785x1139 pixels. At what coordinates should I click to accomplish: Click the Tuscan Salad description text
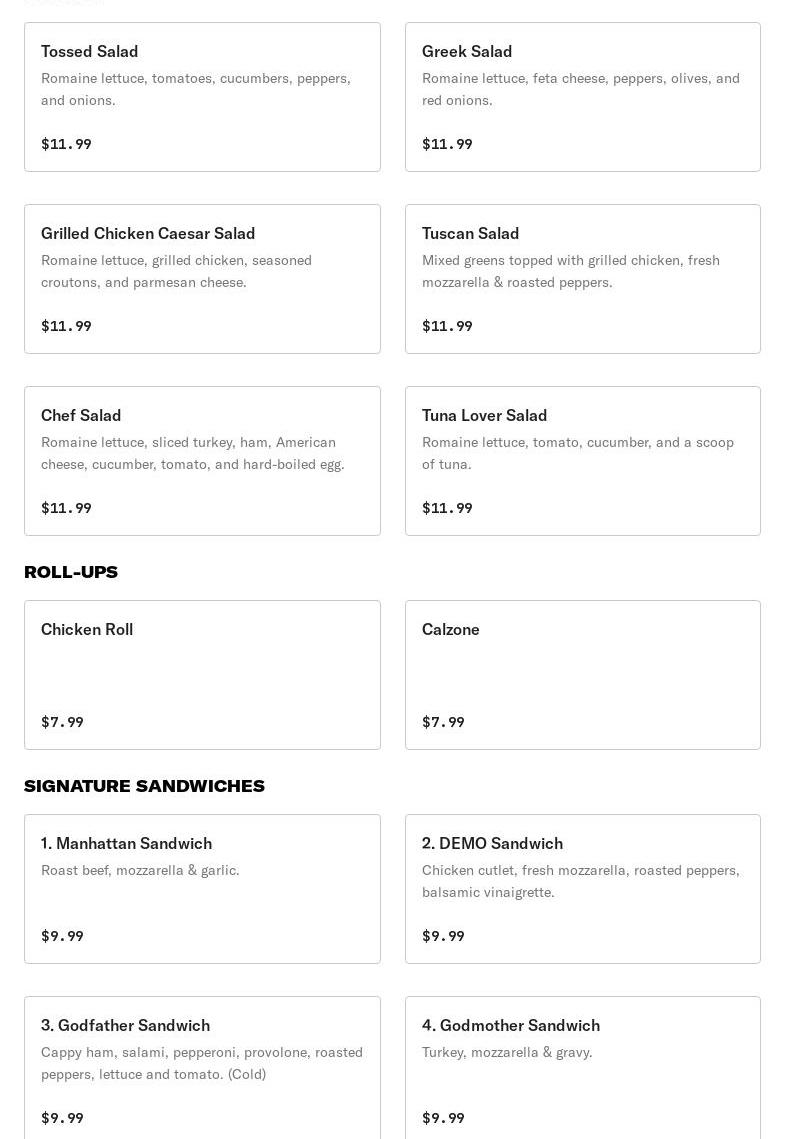570,271
